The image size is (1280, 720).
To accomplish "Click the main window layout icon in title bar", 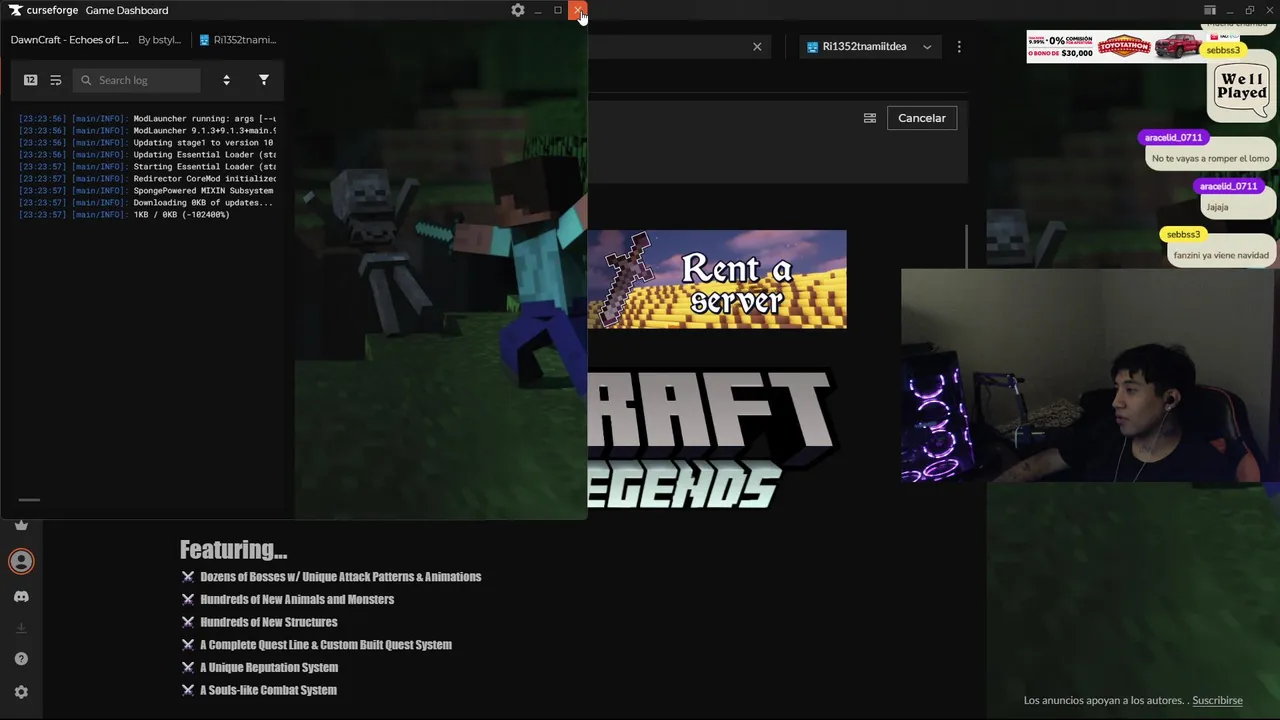I will point(1210,10).
